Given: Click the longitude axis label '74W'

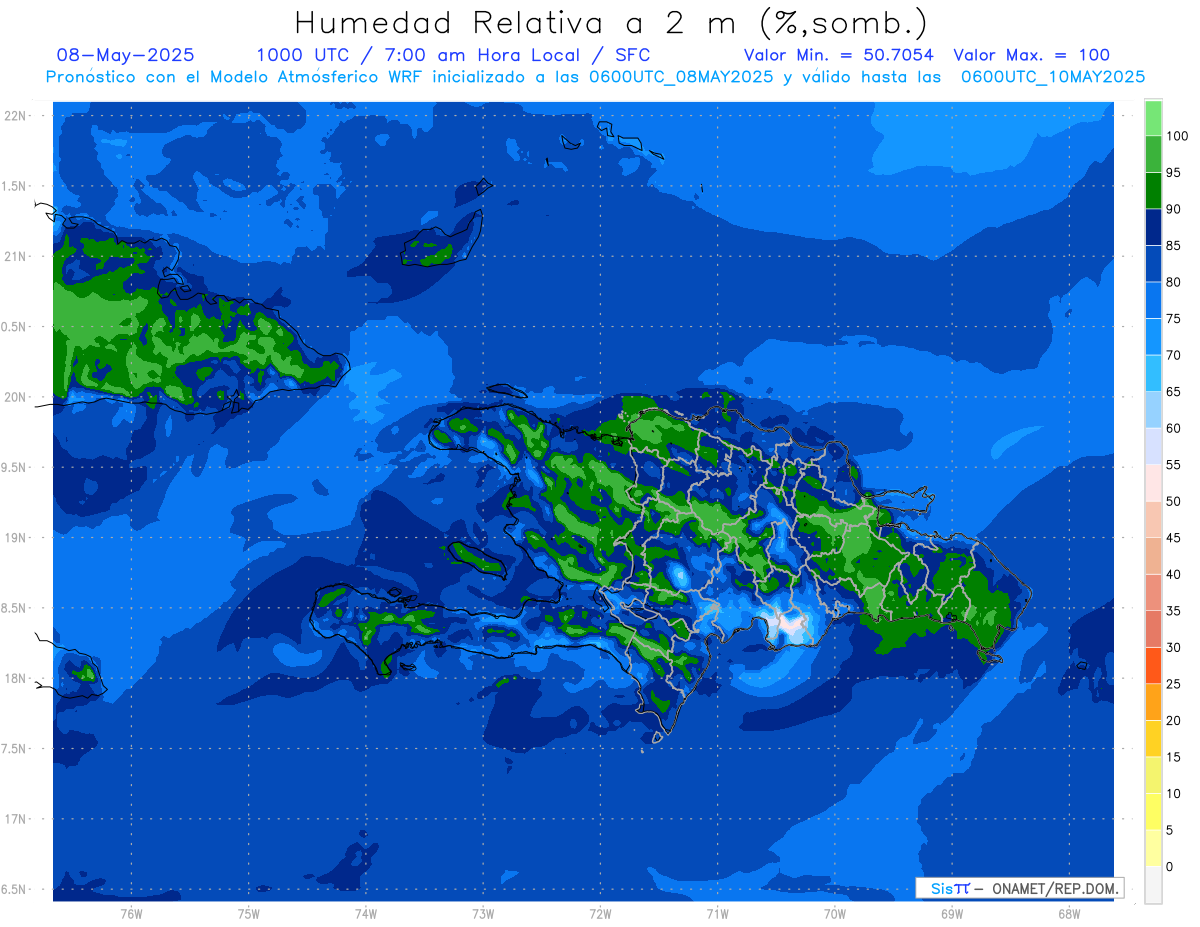Looking at the screenshot, I should (366, 913).
